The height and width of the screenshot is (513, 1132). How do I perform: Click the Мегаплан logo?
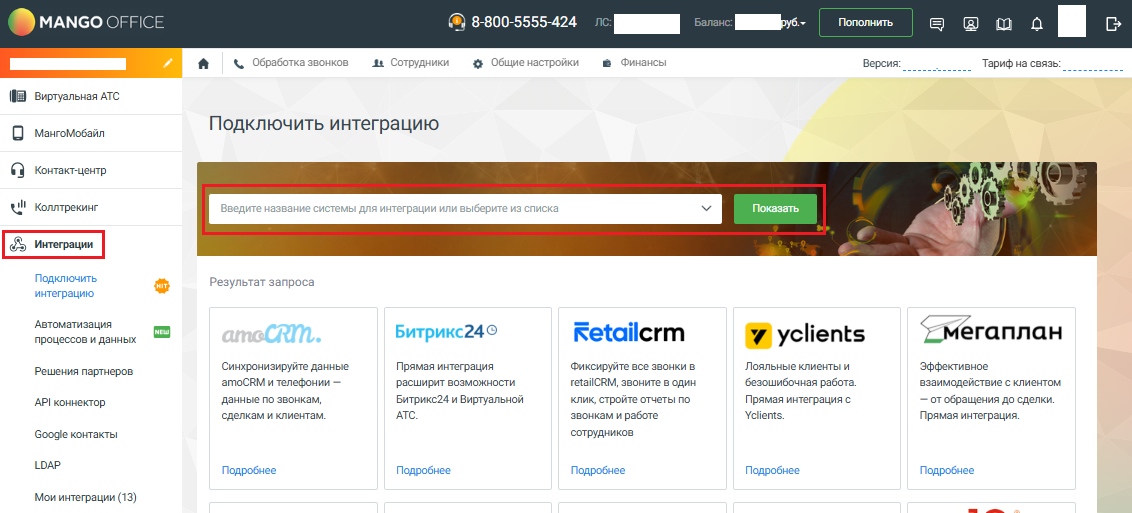point(990,330)
